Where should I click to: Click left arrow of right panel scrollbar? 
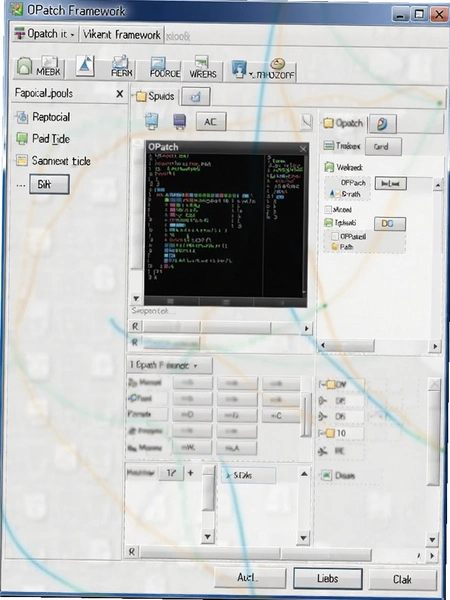coord(323,346)
